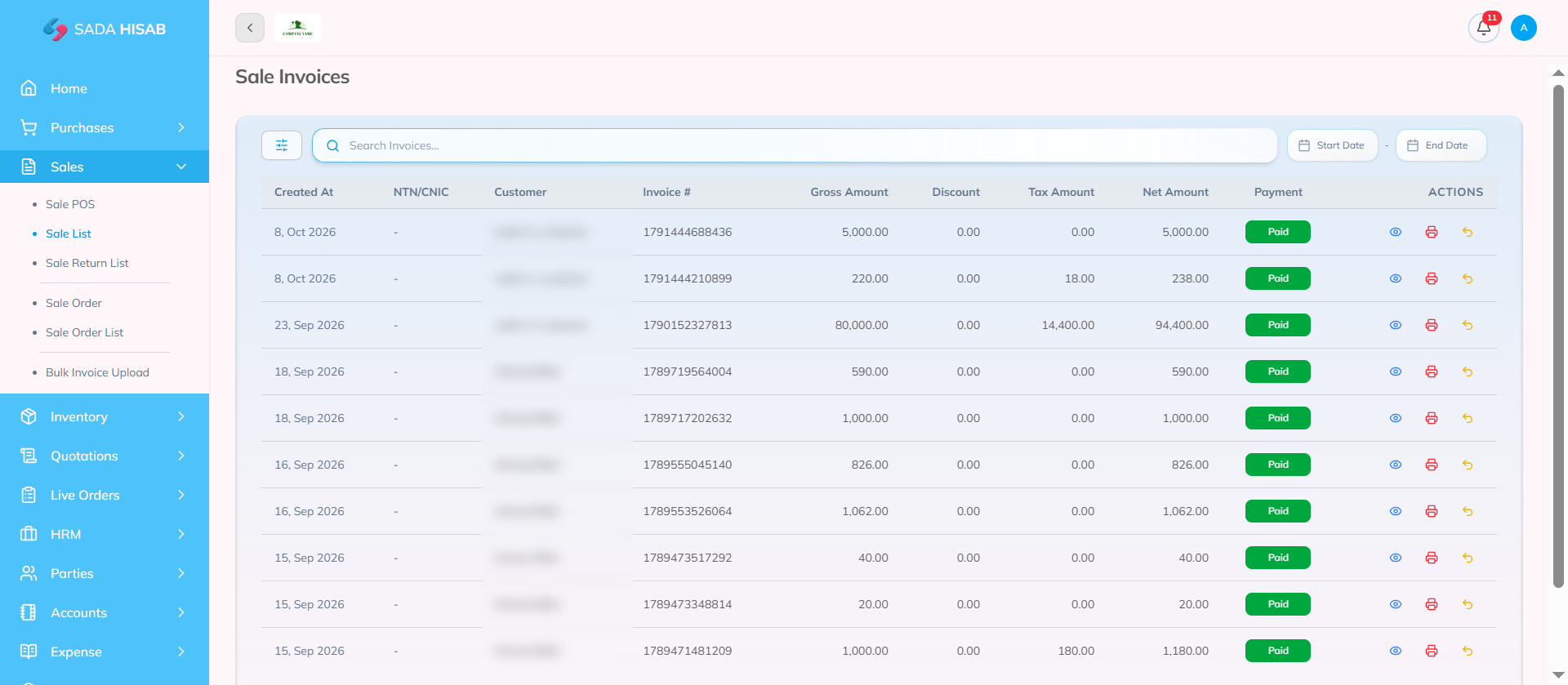Screen dimensions: 1568x685
Task: Open the filter settings icon button
Action: click(x=282, y=145)
